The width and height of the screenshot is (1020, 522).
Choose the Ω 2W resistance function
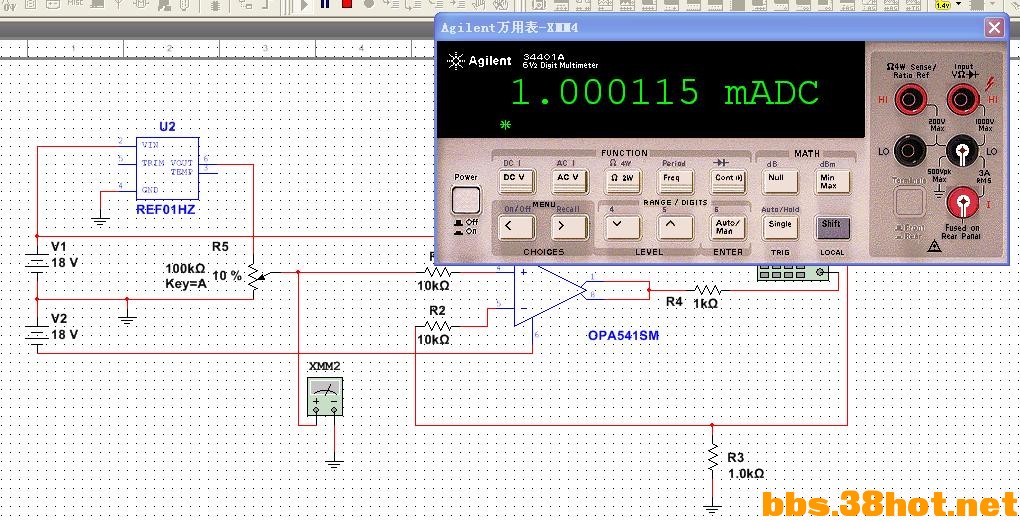click(623, 180)
